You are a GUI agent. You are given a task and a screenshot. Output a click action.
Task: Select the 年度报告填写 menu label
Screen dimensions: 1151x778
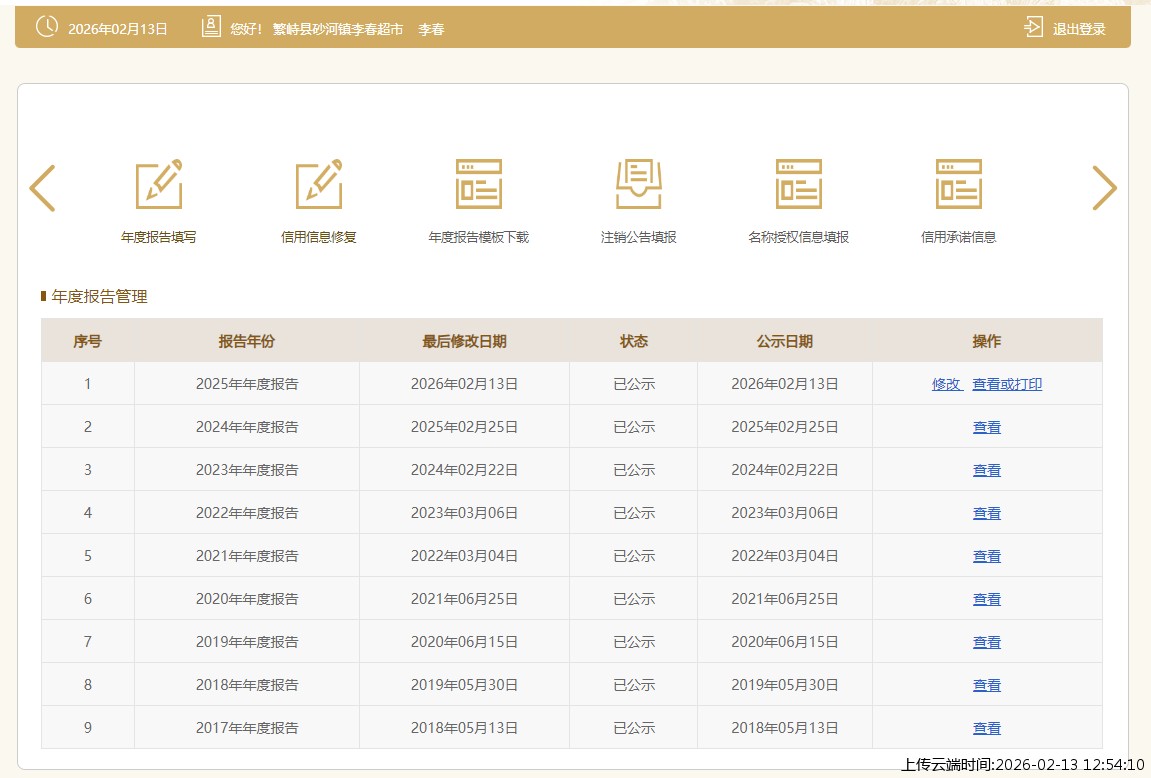click(159, 238)
